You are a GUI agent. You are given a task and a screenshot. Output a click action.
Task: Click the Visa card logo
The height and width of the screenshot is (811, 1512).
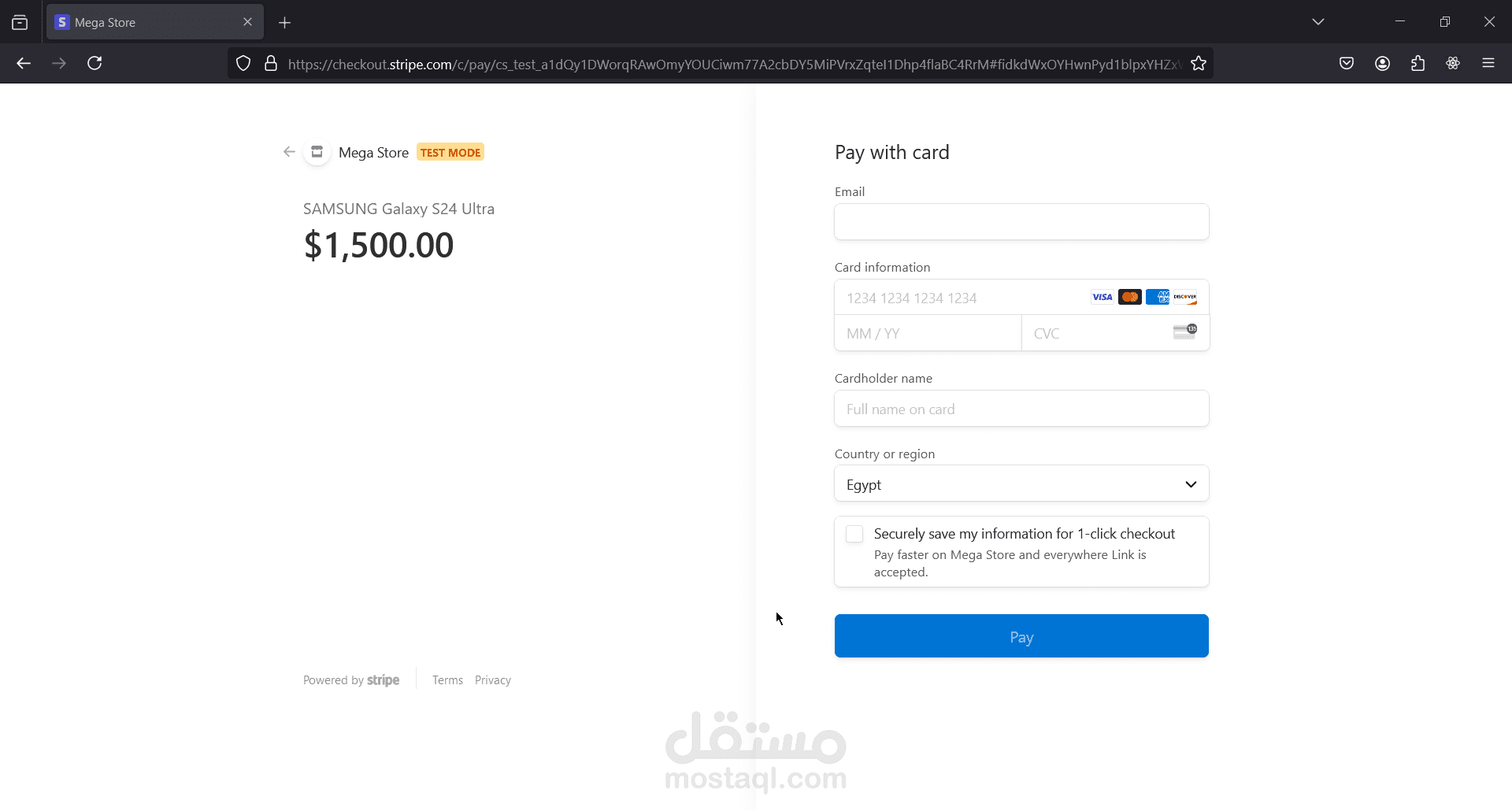[x=1102, y=298]
